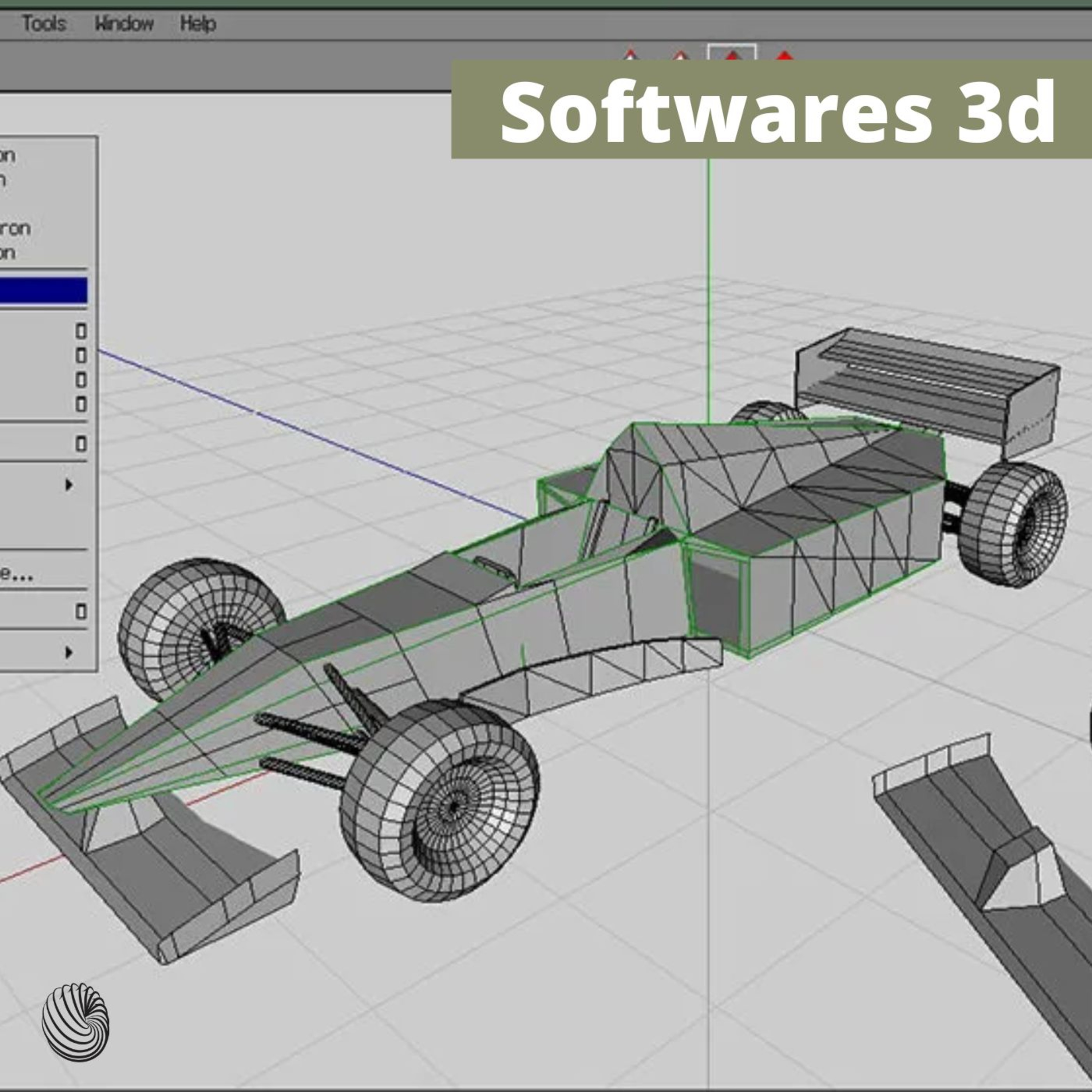This screenshot has width=1092, height=1092.
Task: Open the Window menu
Action: (x=124, y=24)
